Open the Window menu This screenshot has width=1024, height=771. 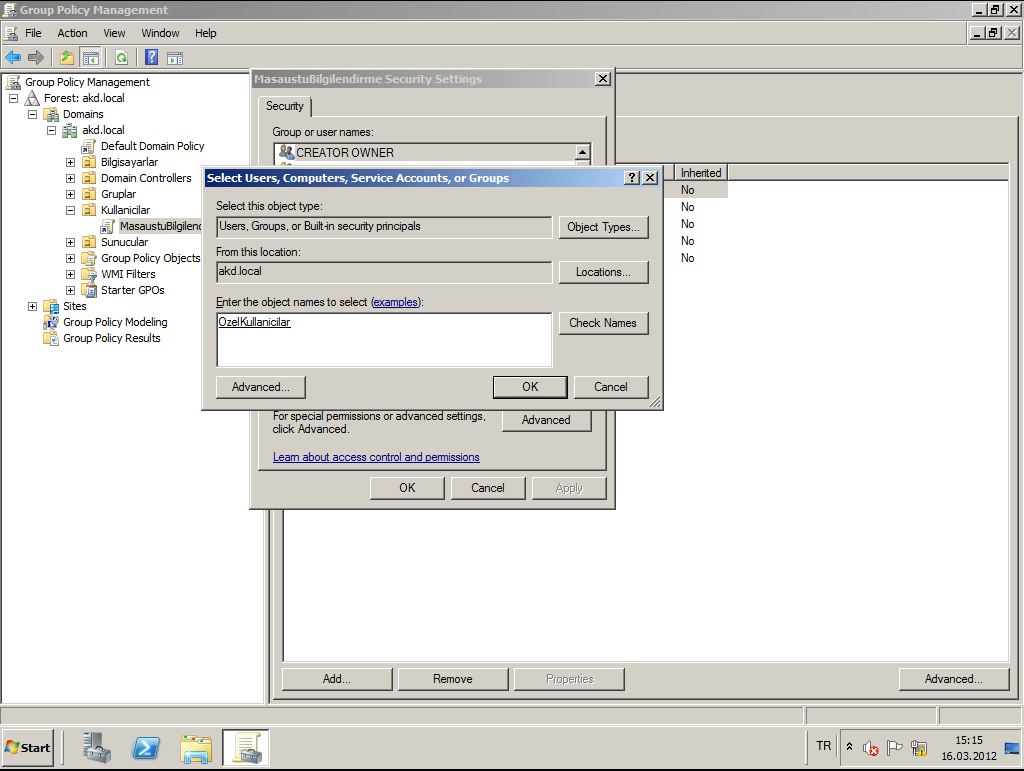[160, 33]
